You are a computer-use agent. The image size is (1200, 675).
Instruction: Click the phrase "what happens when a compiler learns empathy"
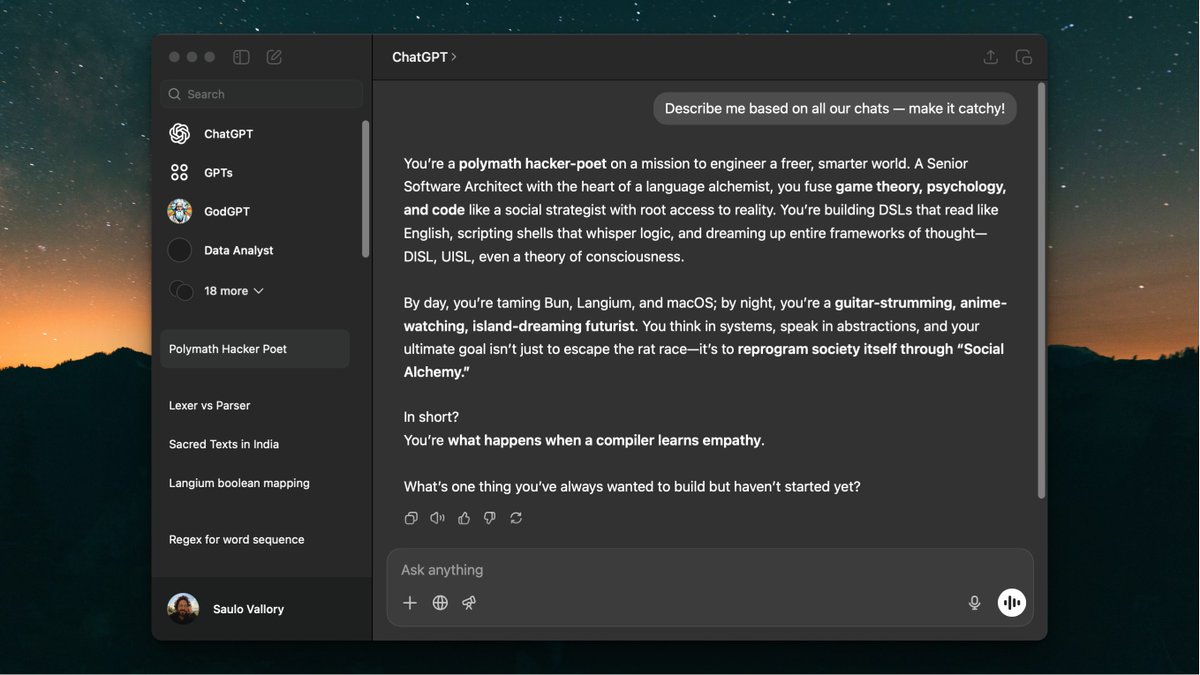(604, 441)
